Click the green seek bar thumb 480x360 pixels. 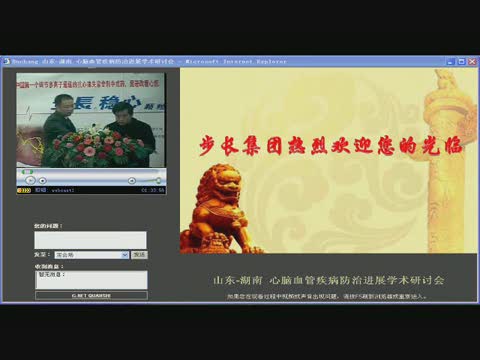pyautogui.click(x=27, y=172)
